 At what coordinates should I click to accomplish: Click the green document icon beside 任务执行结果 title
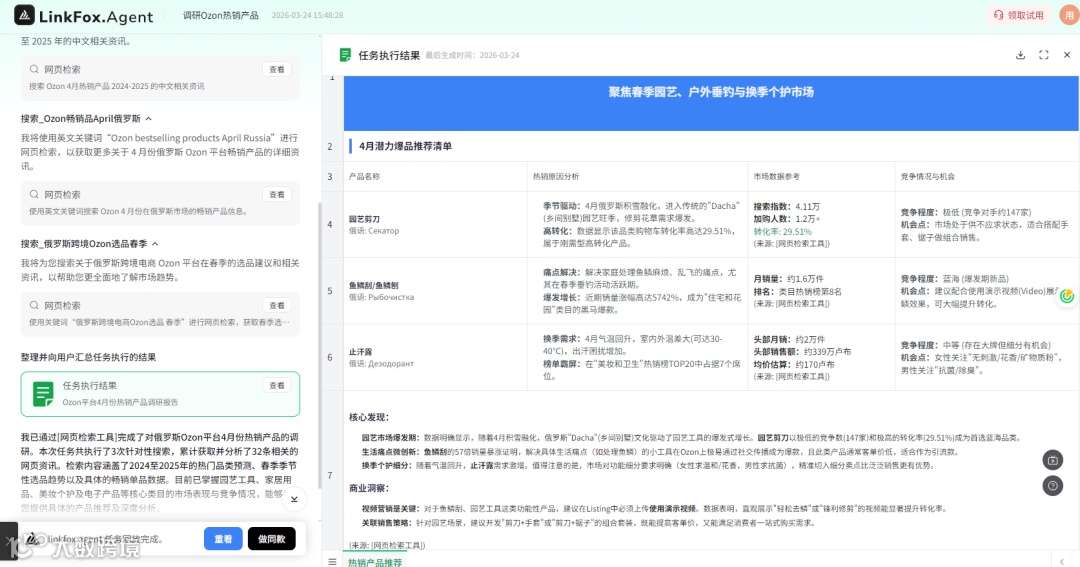(345, 55)
